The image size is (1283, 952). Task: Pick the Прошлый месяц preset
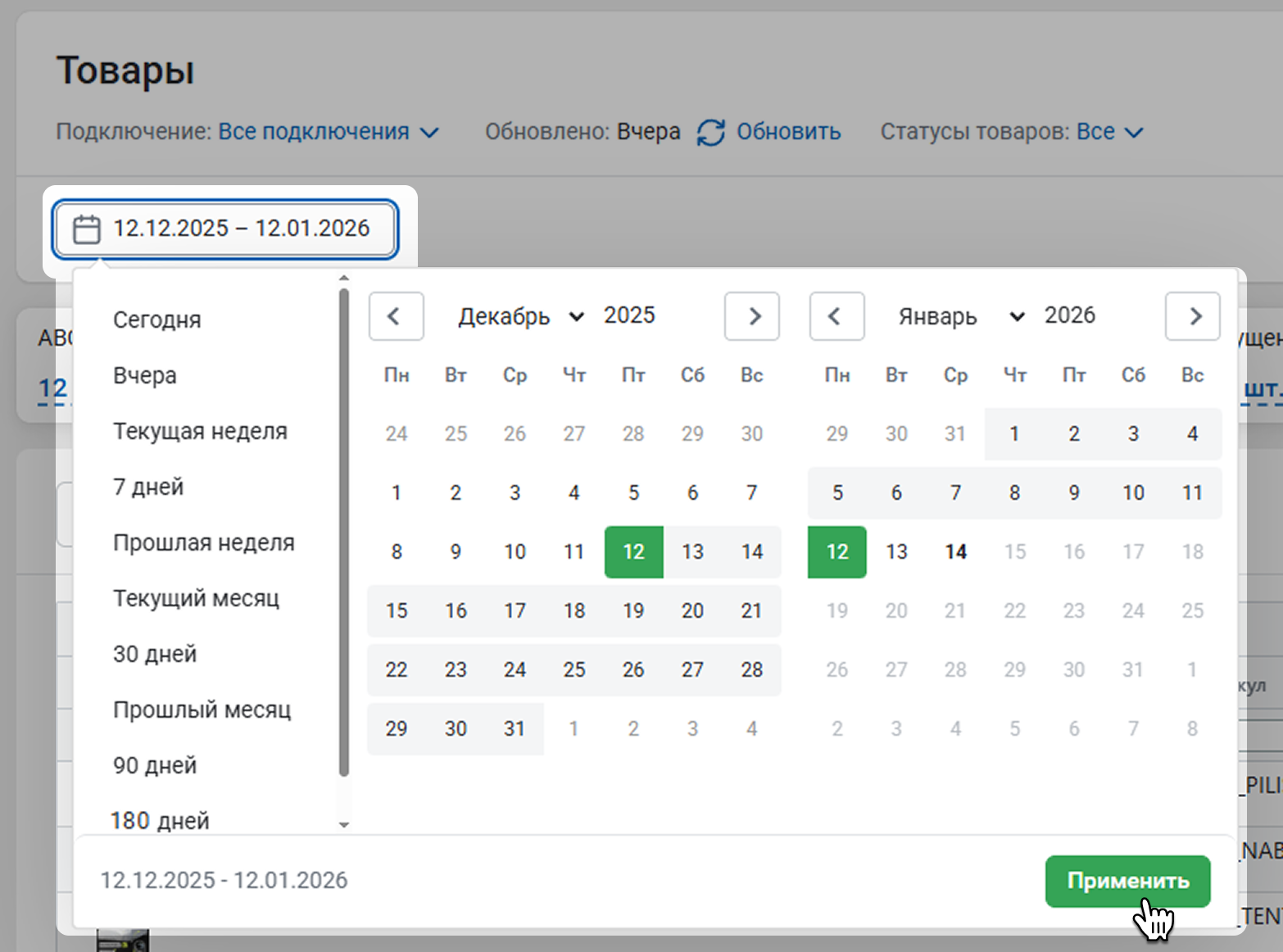(202, 709)
